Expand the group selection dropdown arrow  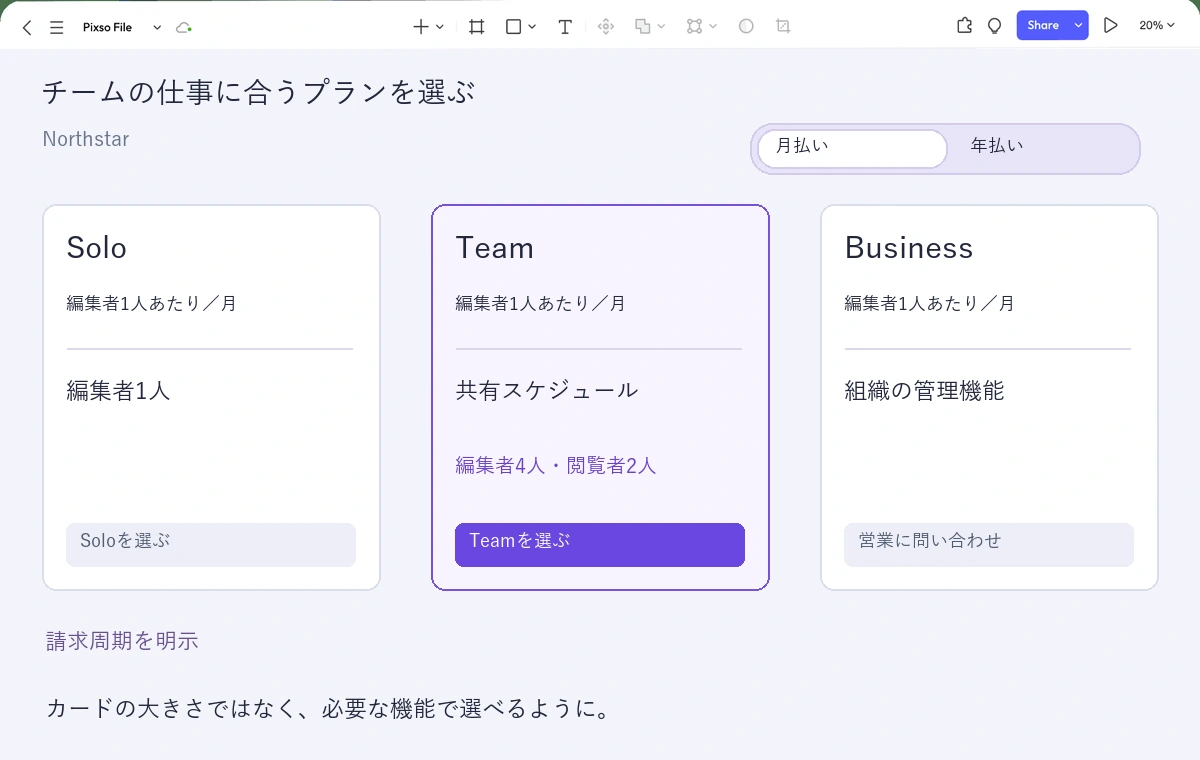click(713, 27)
